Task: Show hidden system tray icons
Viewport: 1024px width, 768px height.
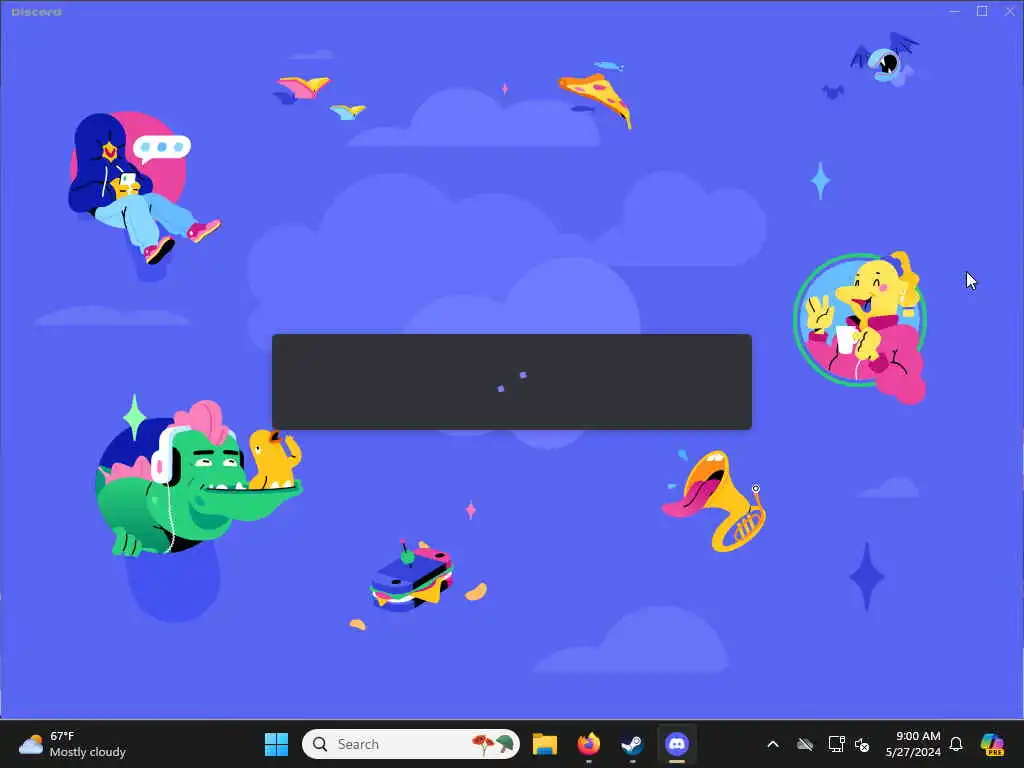Action: tap(773, 744)
